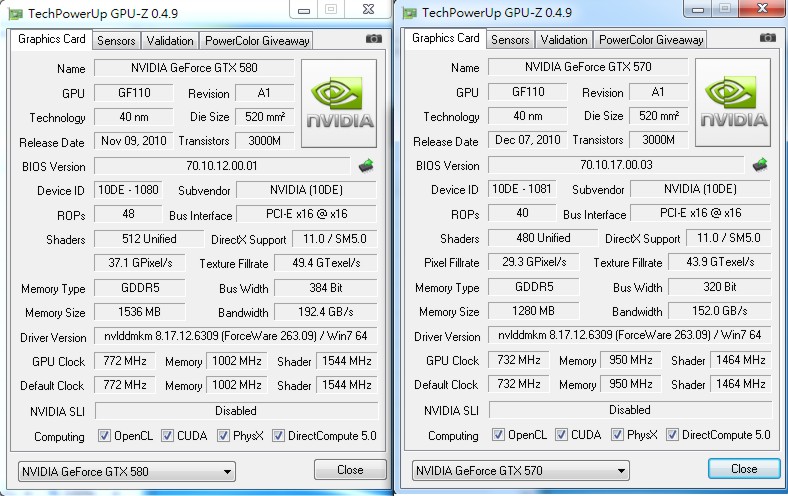Click Release Date value Nov 09, 2010
Viewport: 788px width, 496px height.
pos(134,141)
